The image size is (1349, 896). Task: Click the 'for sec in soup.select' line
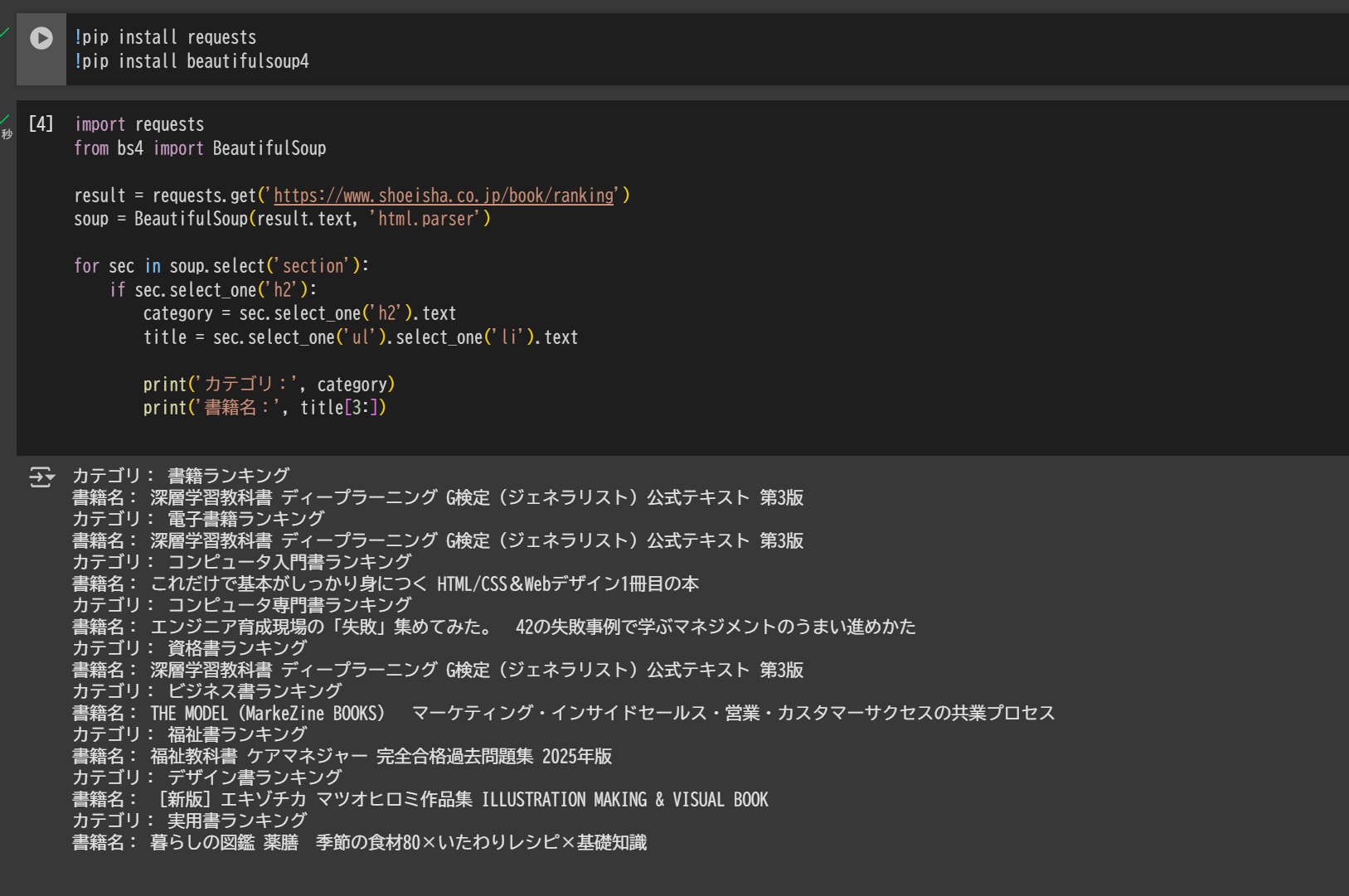(x=221, y=266)
